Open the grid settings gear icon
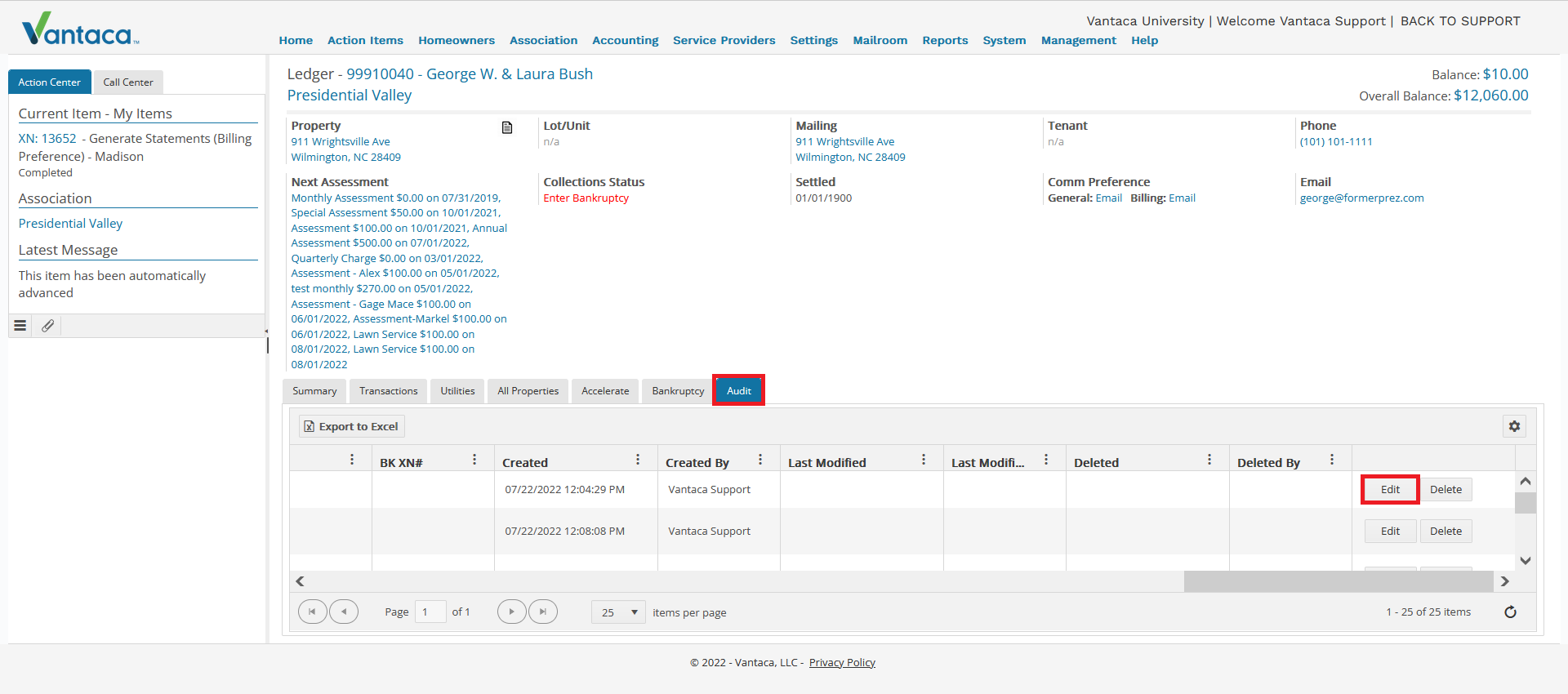 click(x=1514, y=426)
